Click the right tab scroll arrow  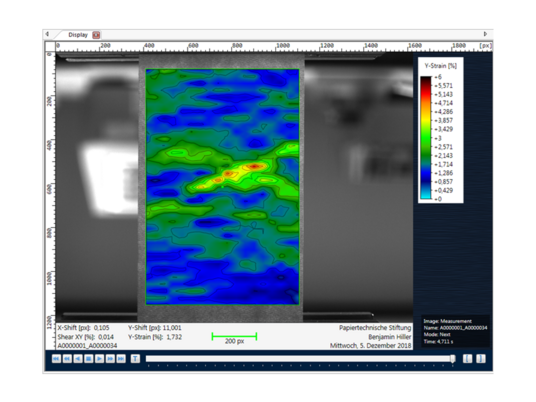pyautogui.click(x=485, y=34)
